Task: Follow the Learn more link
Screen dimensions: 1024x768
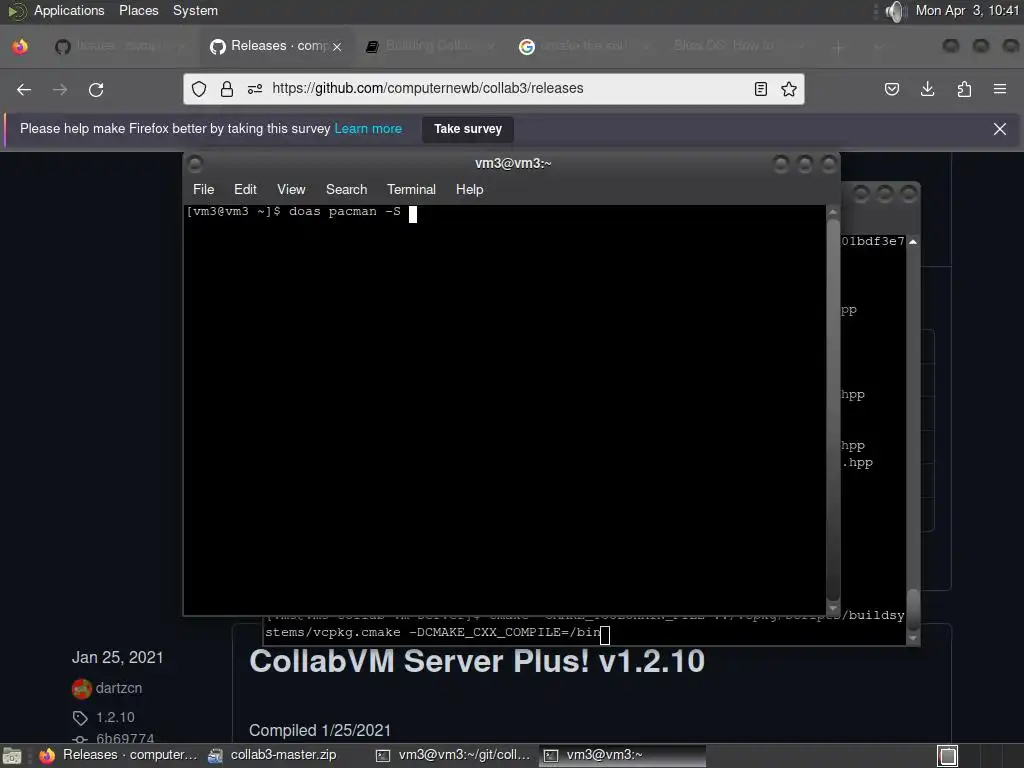Action: pyautogui.click(x=368, y=129)
